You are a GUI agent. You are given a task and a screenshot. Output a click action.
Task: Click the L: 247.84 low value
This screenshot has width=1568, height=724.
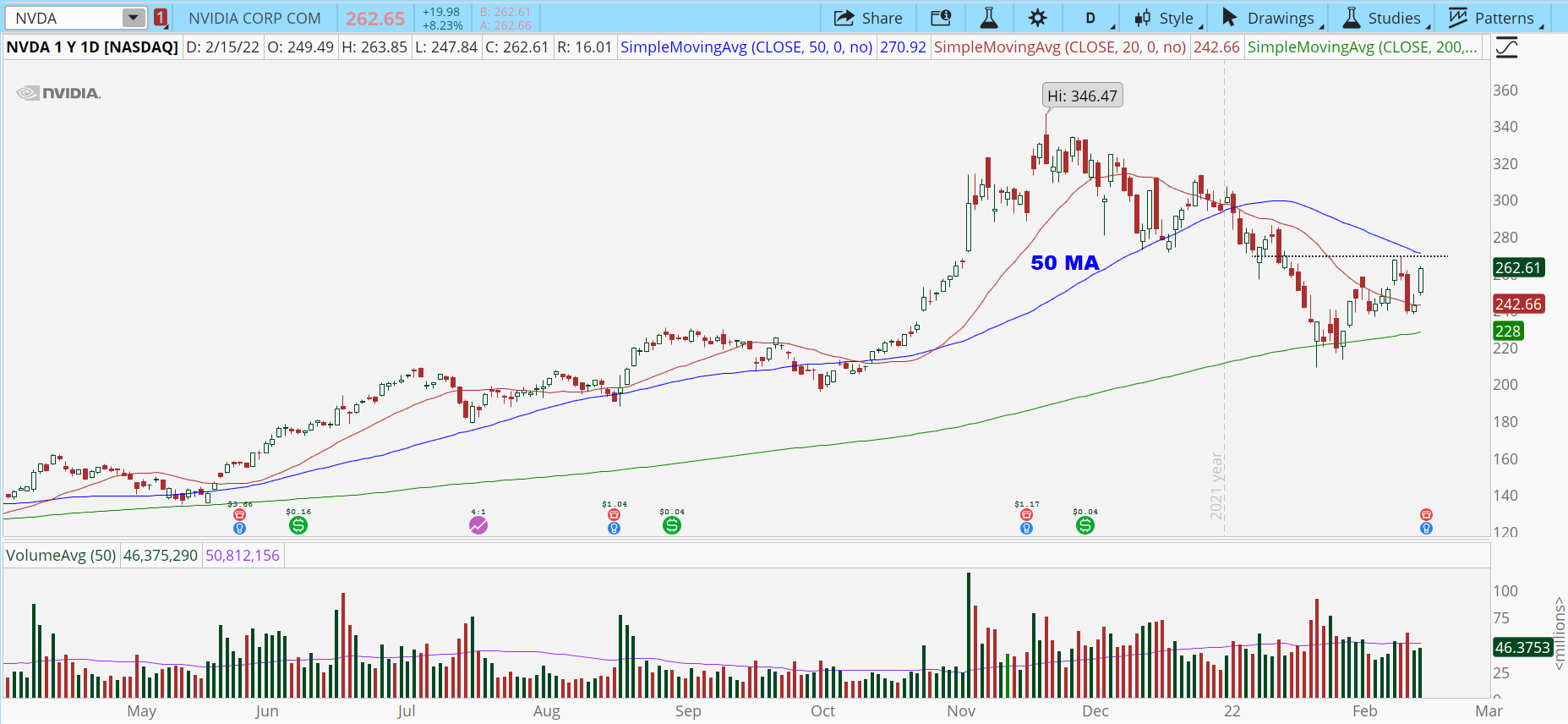[446, 47]
